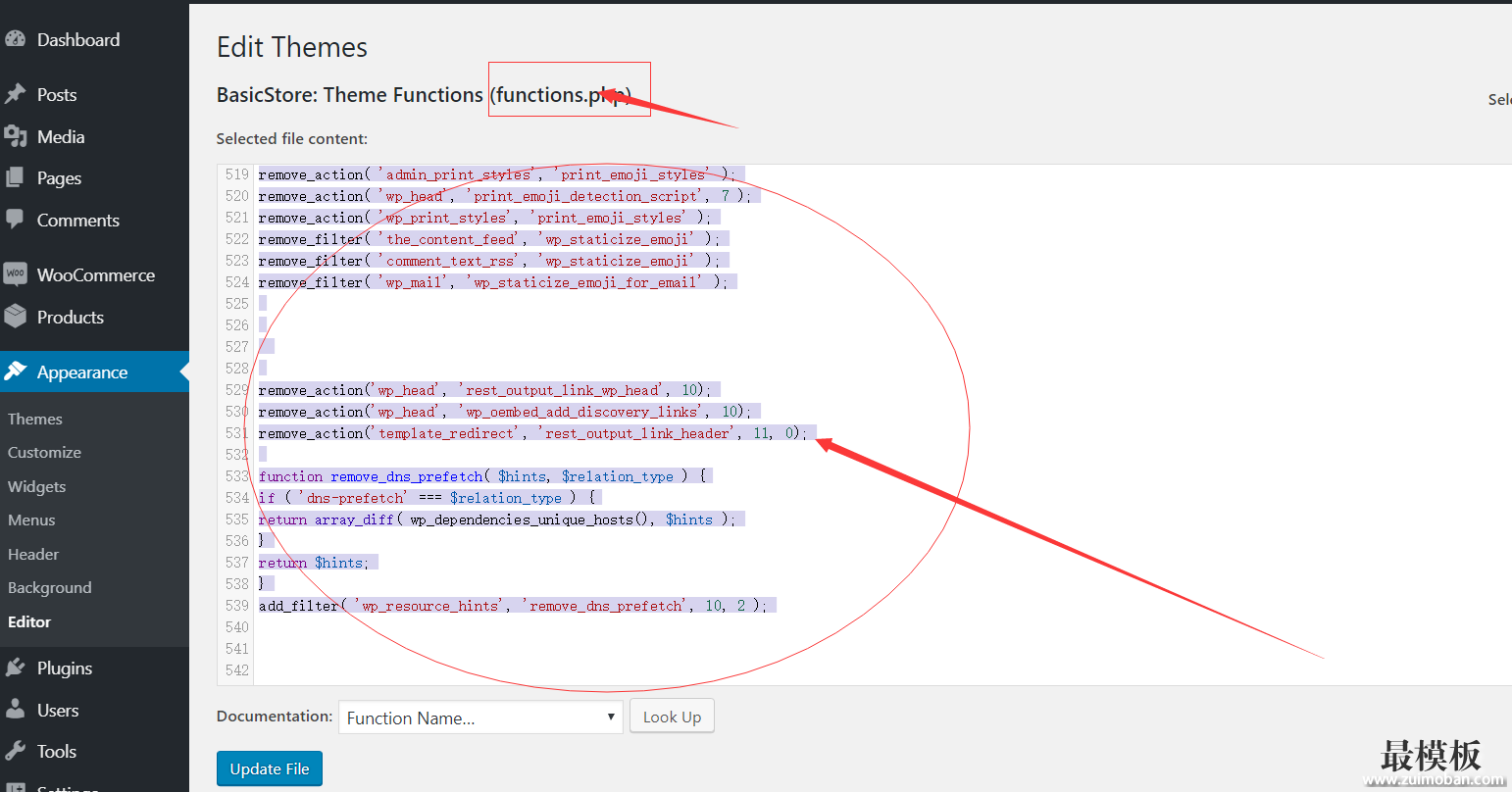
Task: Click the Plugins plug icon
Action: (15, 668)
